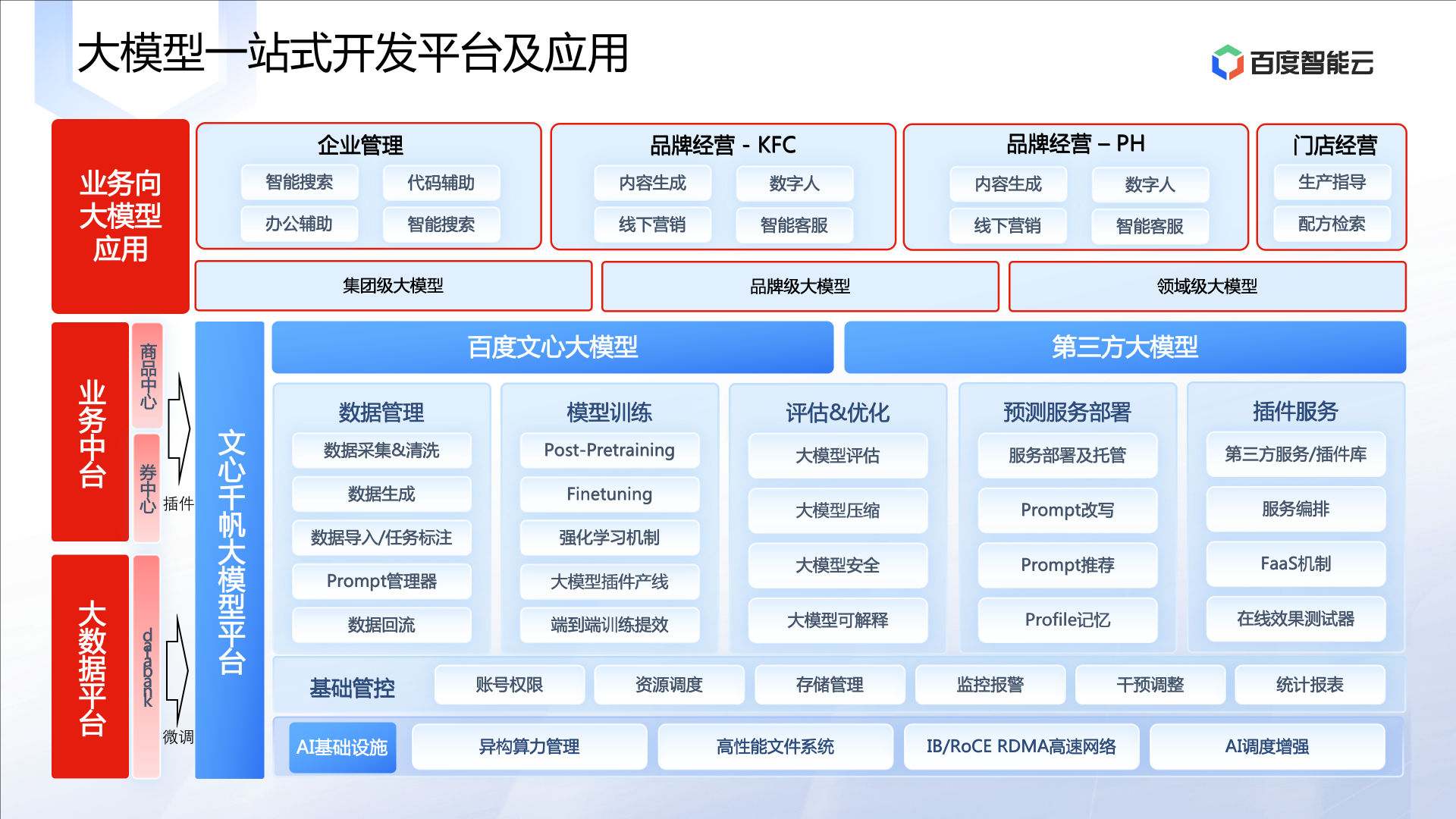This screenshot has height=819, width=1456.
Task: Click IB/RoCE RDMA高速网络 box
Action: [1021, 747]
